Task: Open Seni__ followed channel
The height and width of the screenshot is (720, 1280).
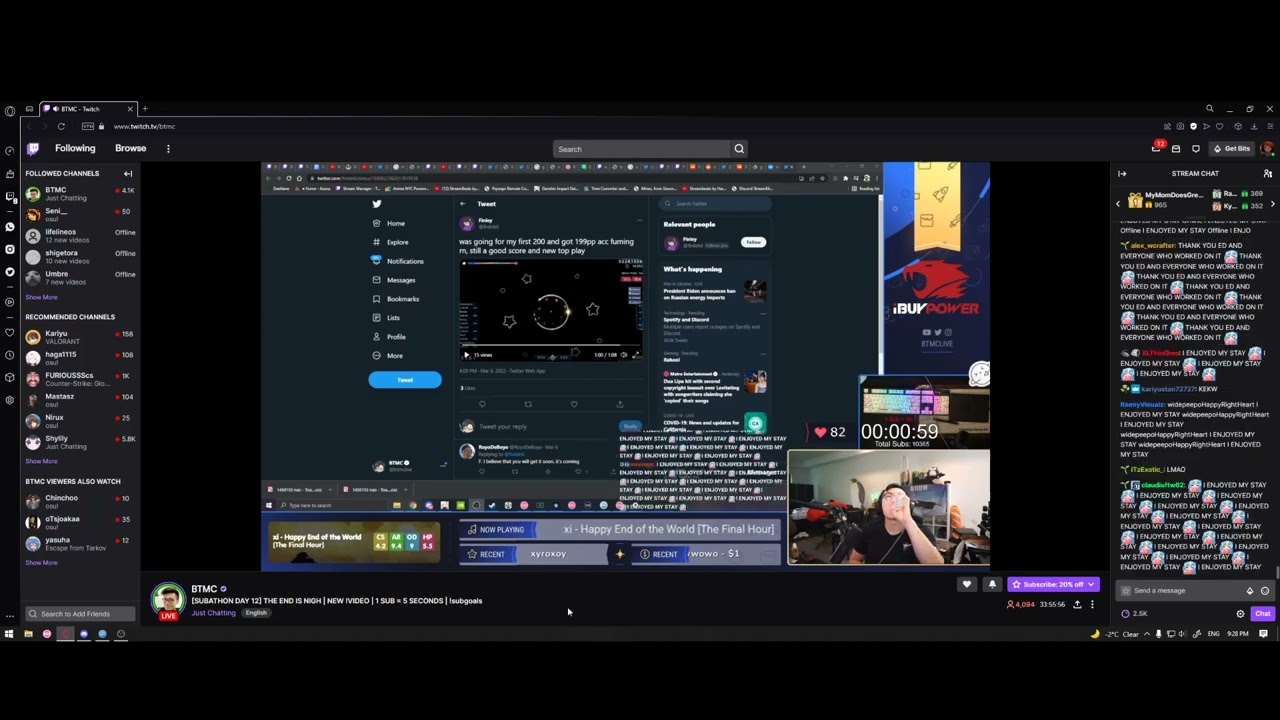Action: tap(80, 214)
